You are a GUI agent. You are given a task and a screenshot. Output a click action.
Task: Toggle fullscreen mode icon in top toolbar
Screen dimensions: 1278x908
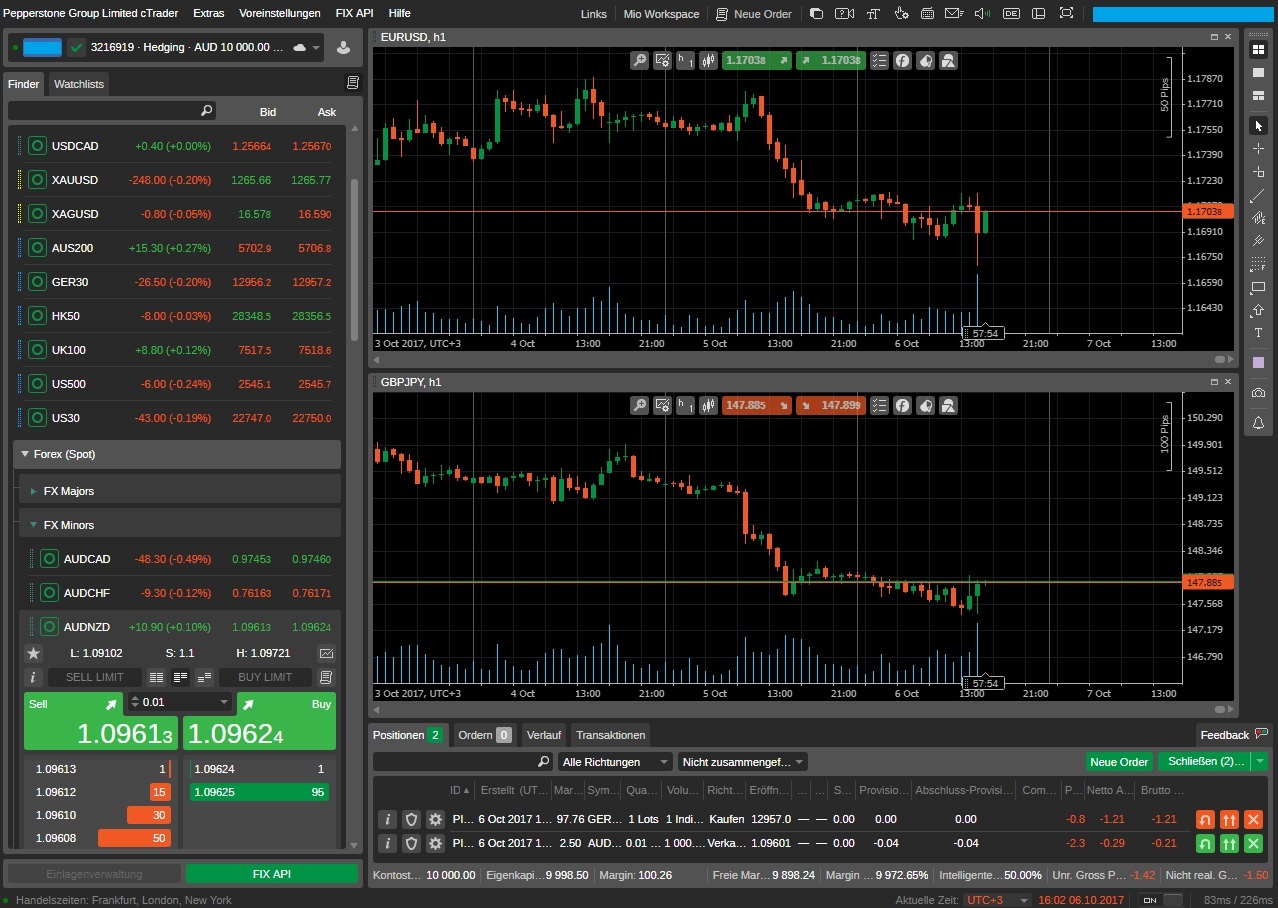pyautogui.click(x=1066, y=14)
